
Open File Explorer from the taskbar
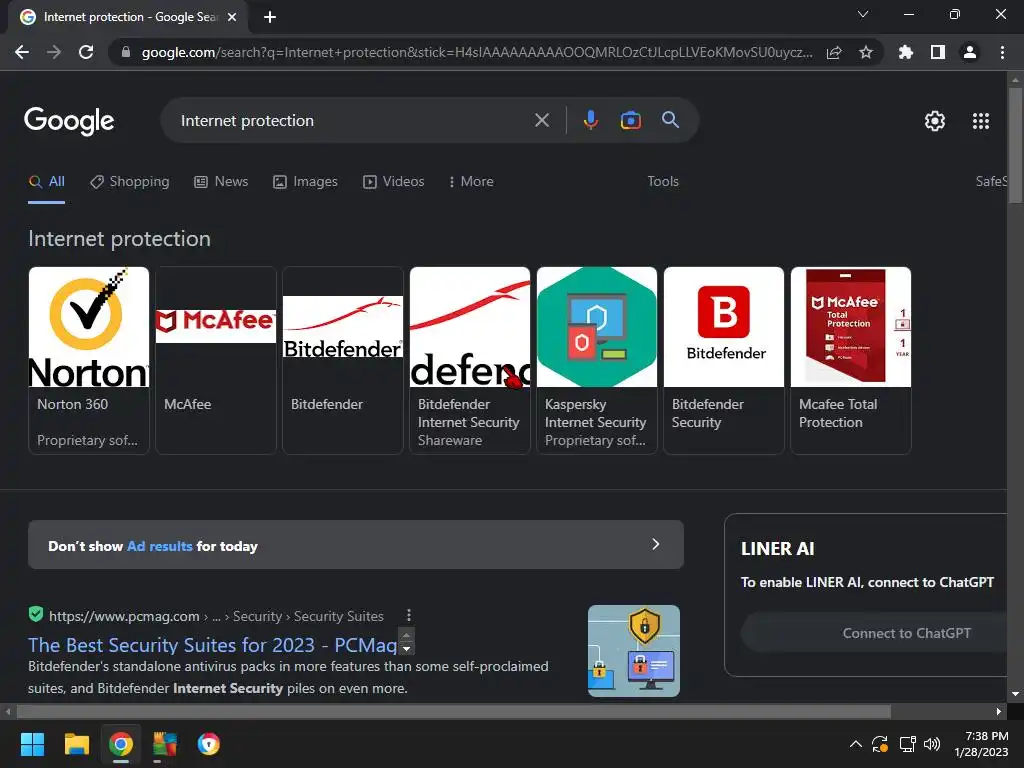pos(76,744)
